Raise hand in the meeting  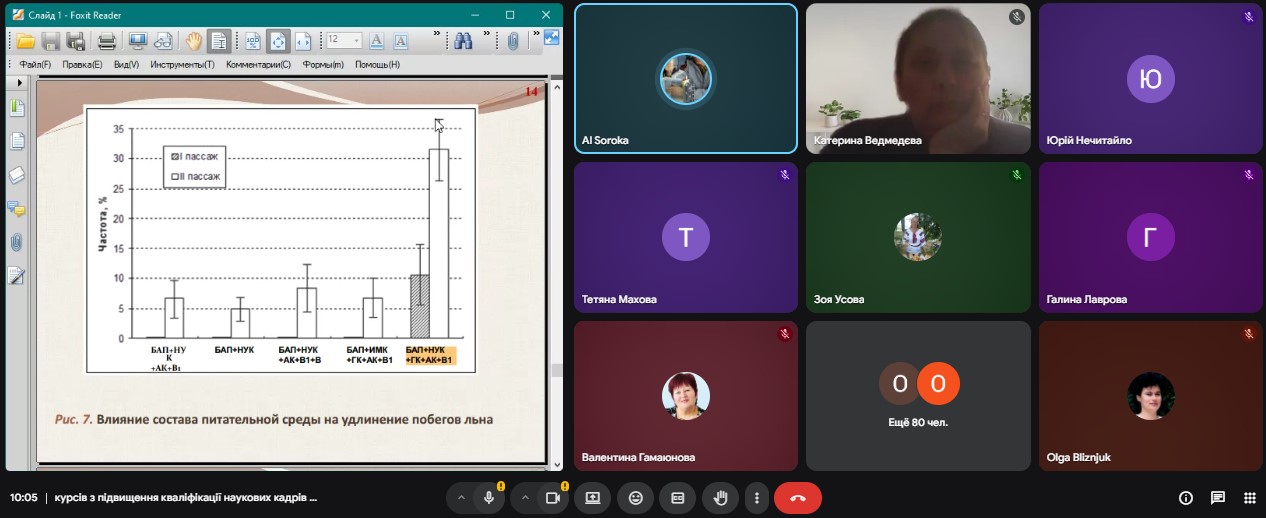click(721, 497)
